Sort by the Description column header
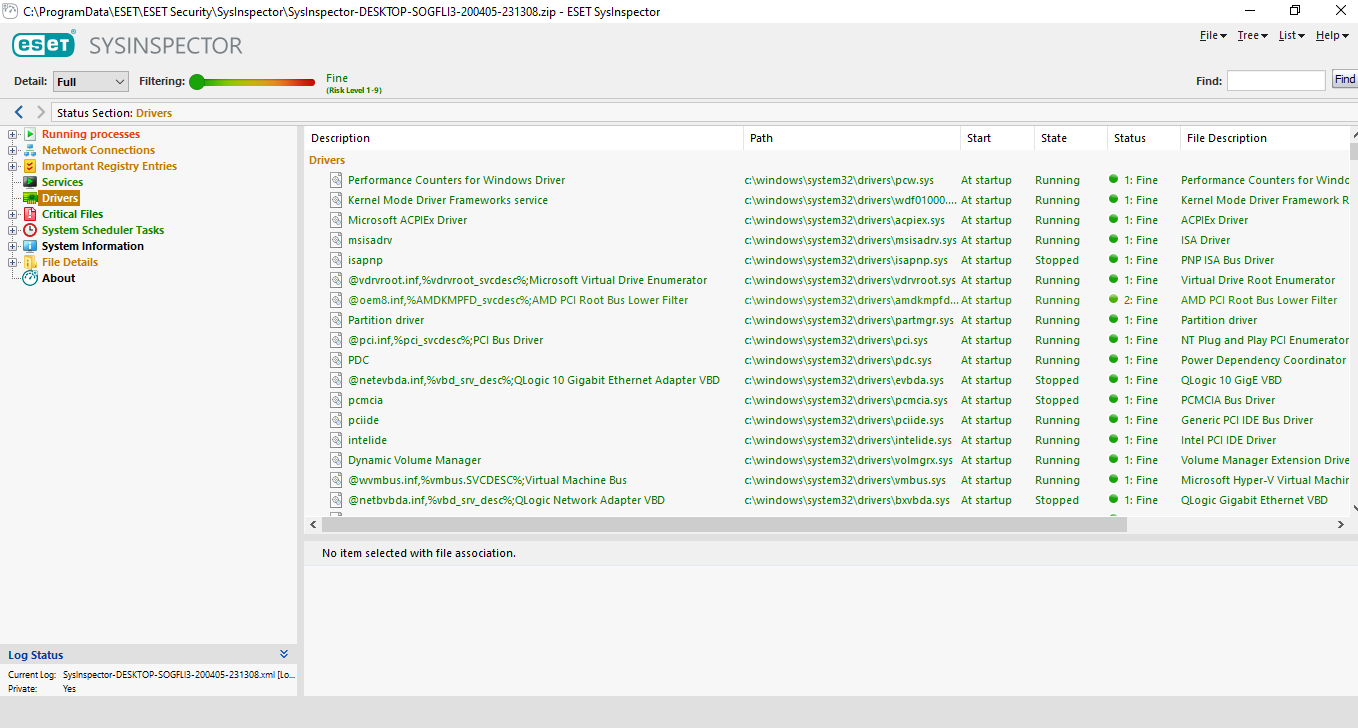 pyautogui.click(x=524, y=138)
